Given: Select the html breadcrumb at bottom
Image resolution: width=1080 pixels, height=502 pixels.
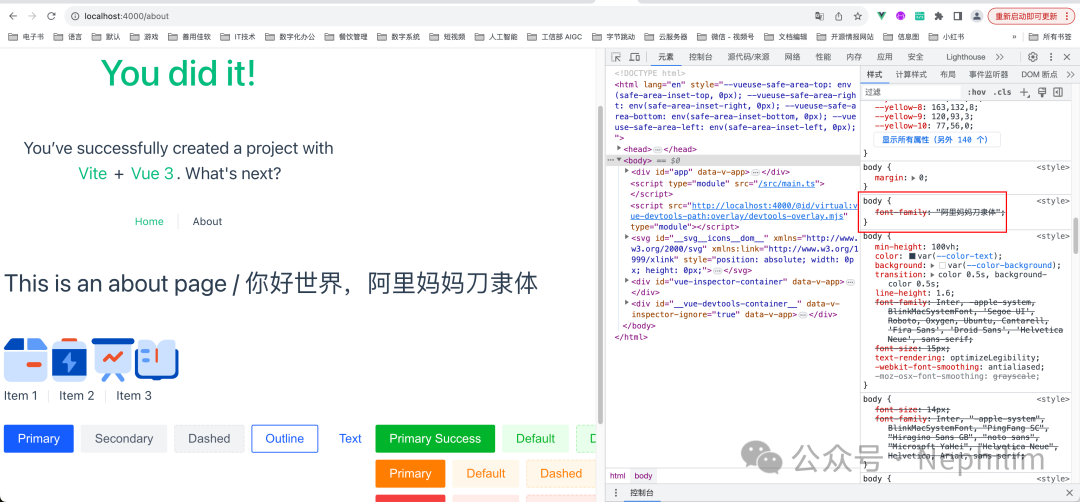Looking at the screenshot, I should pos(618,476).
